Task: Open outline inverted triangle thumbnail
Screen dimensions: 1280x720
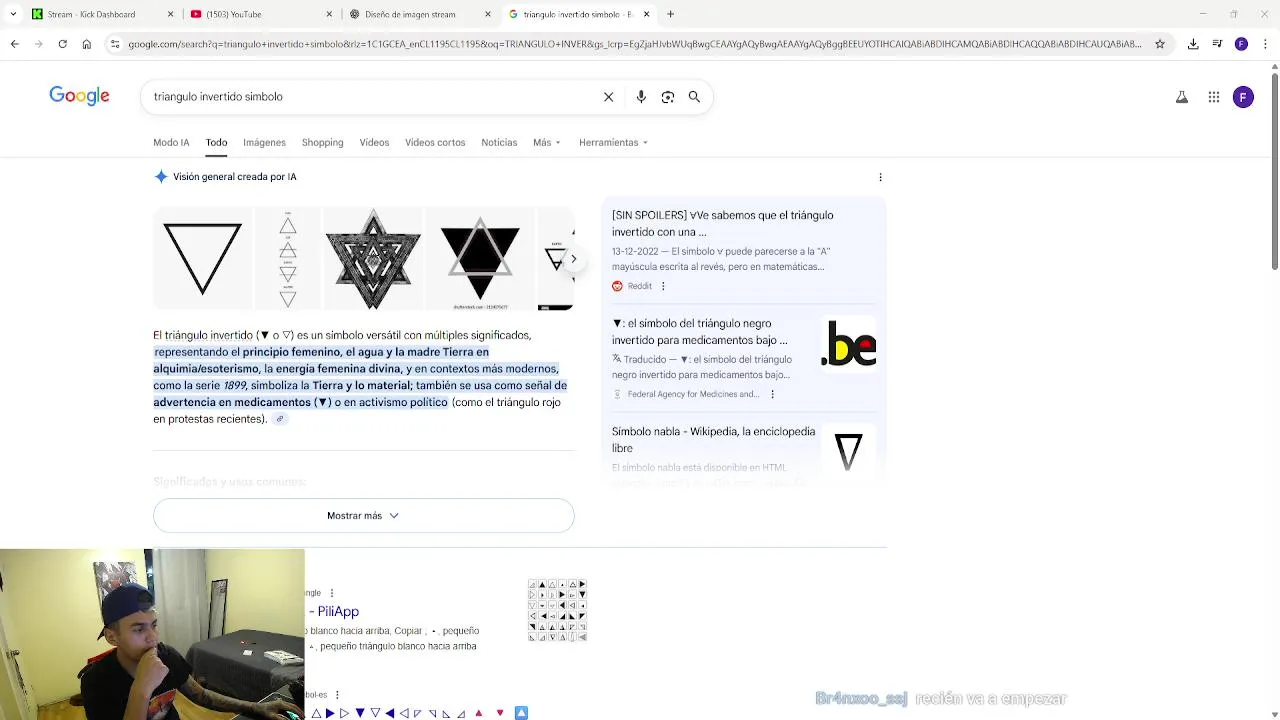Action: pos(202,259)
